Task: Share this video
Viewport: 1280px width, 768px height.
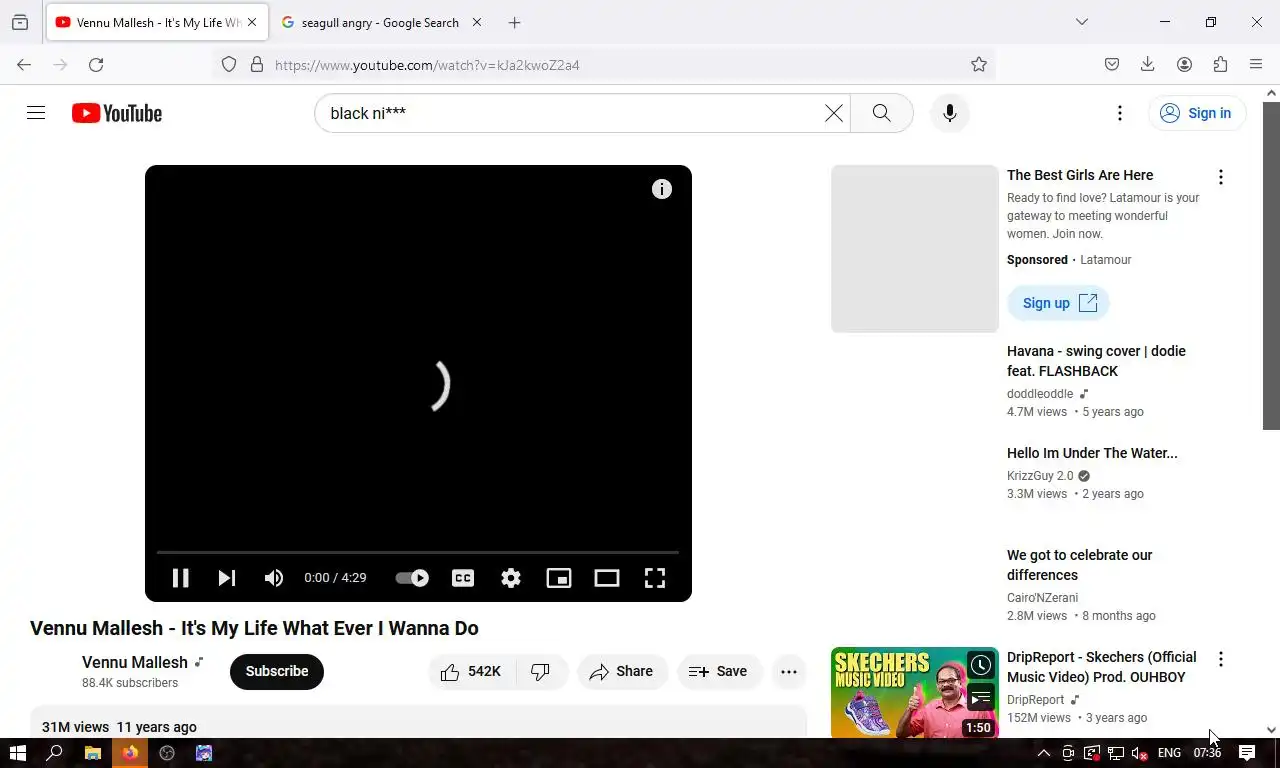Action: click(x=622, y=671)
